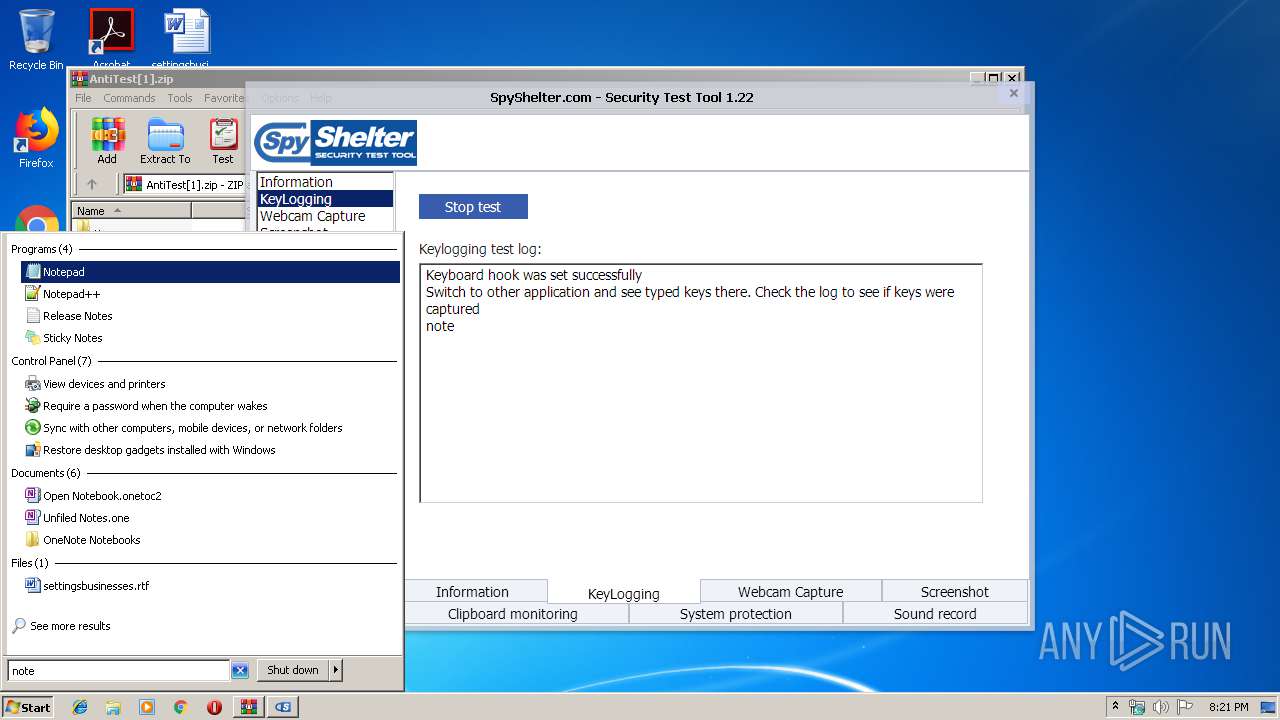The image size is (1280, 720).
Task: Open WinRAR File menu
Action: click(83, 98)
